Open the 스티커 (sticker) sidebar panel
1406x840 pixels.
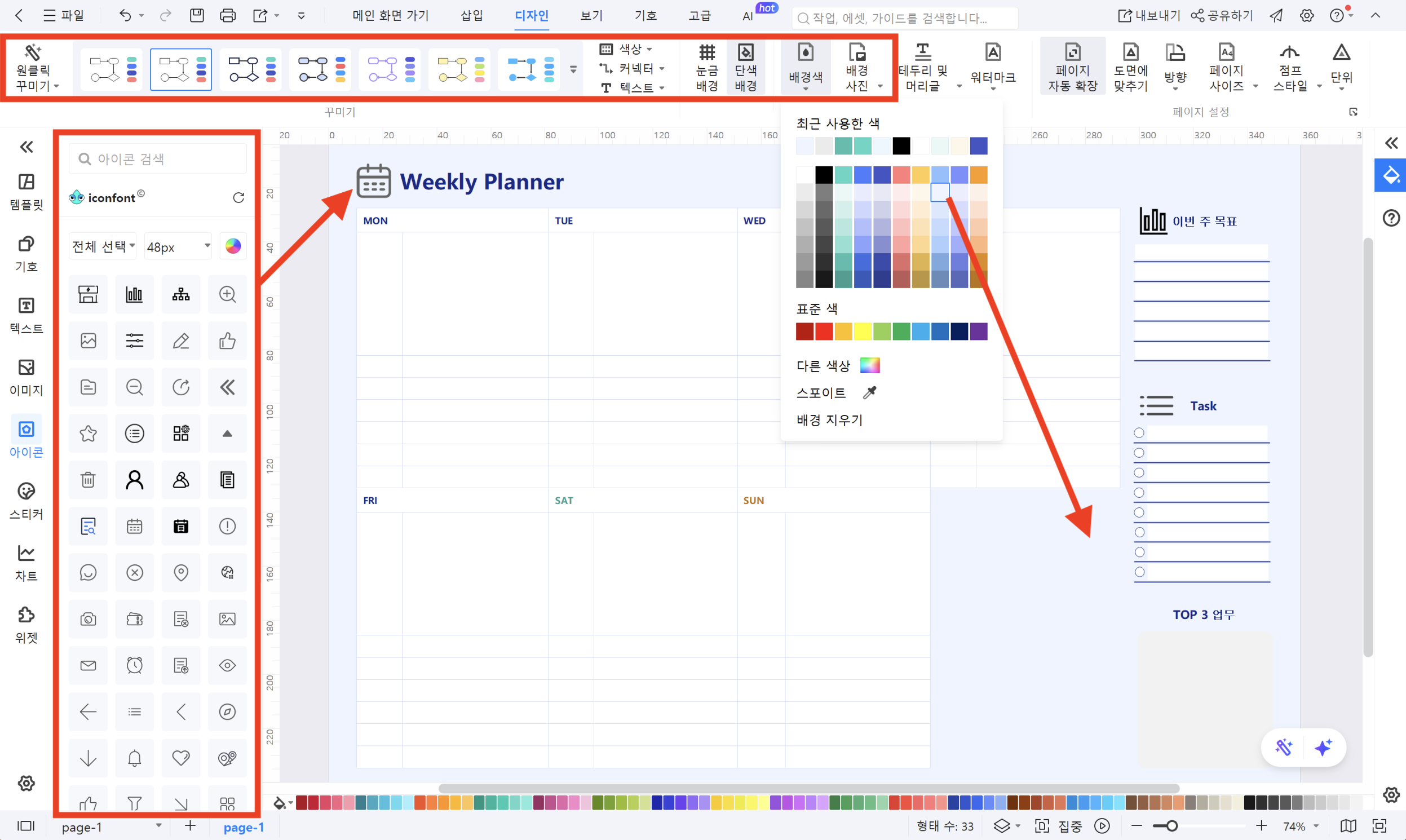coord(26,501)
